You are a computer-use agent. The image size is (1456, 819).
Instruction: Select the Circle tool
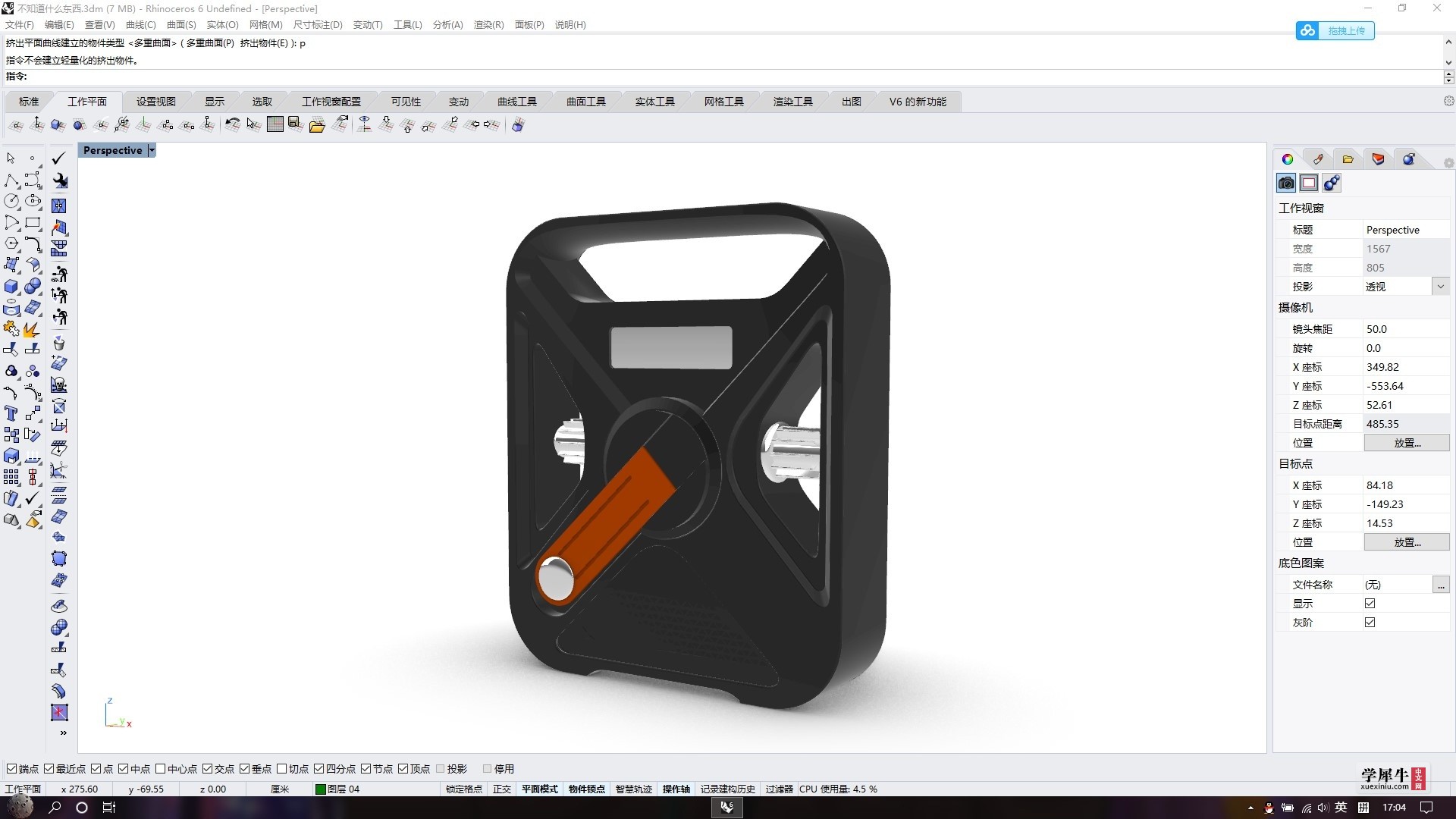point(11,201)
